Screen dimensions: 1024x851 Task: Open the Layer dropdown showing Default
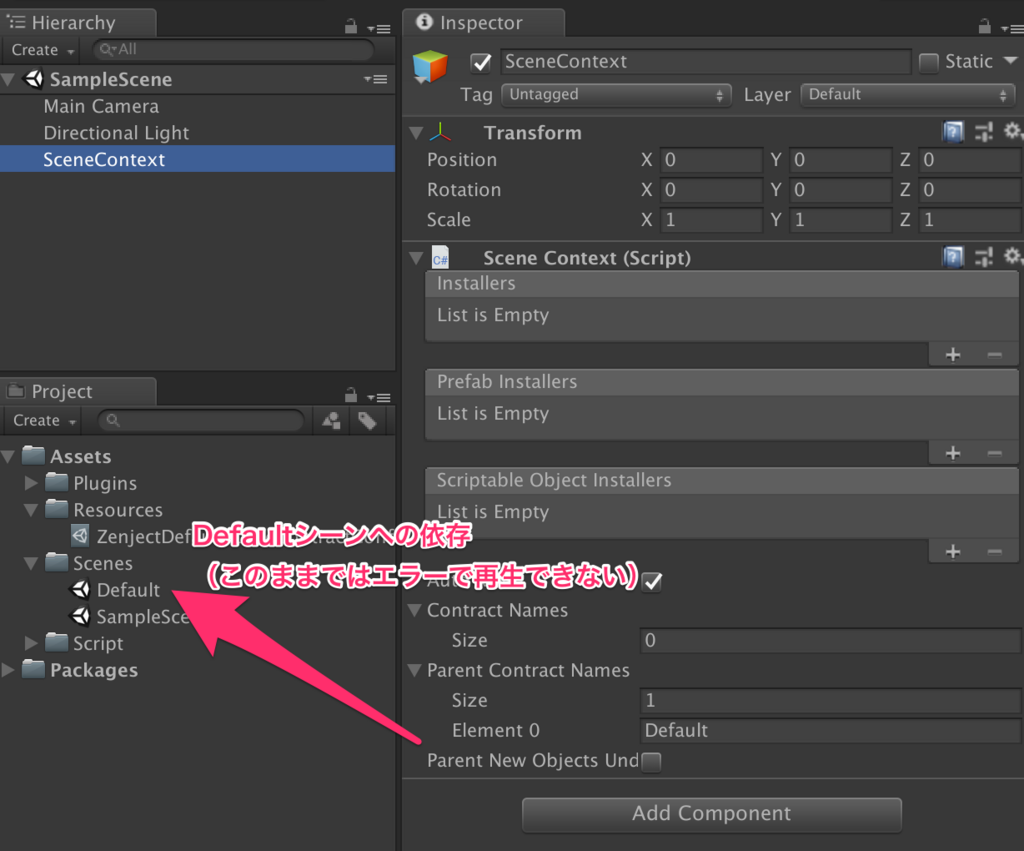907,95
